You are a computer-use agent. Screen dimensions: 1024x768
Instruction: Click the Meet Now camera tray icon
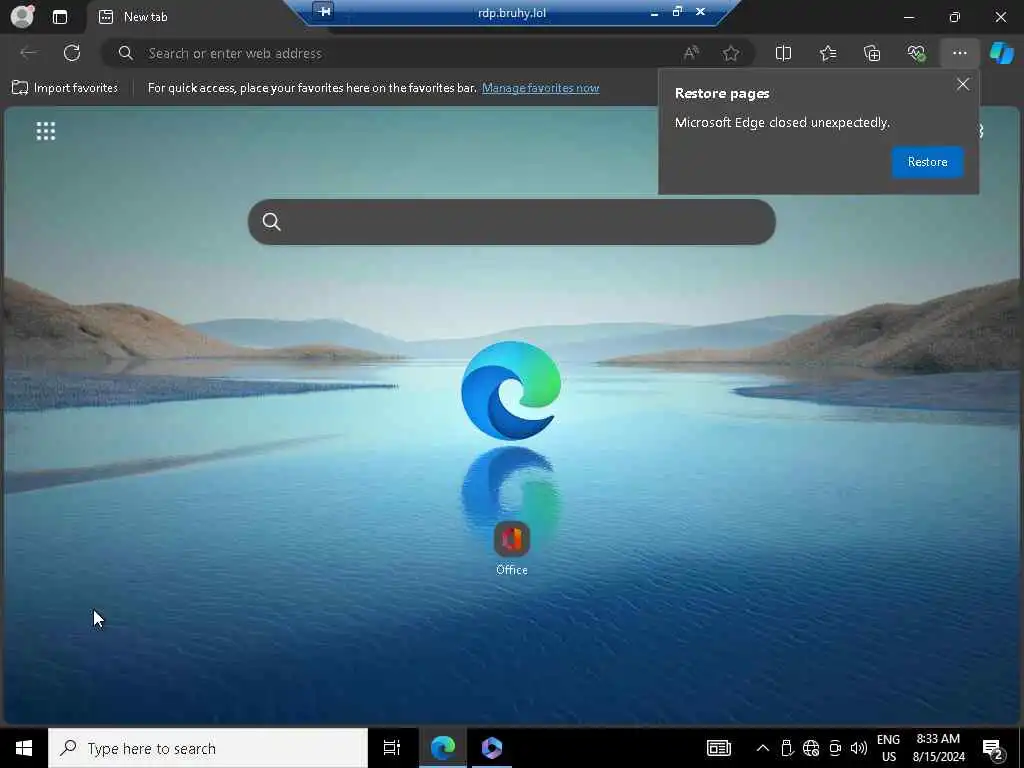(835, 748)
